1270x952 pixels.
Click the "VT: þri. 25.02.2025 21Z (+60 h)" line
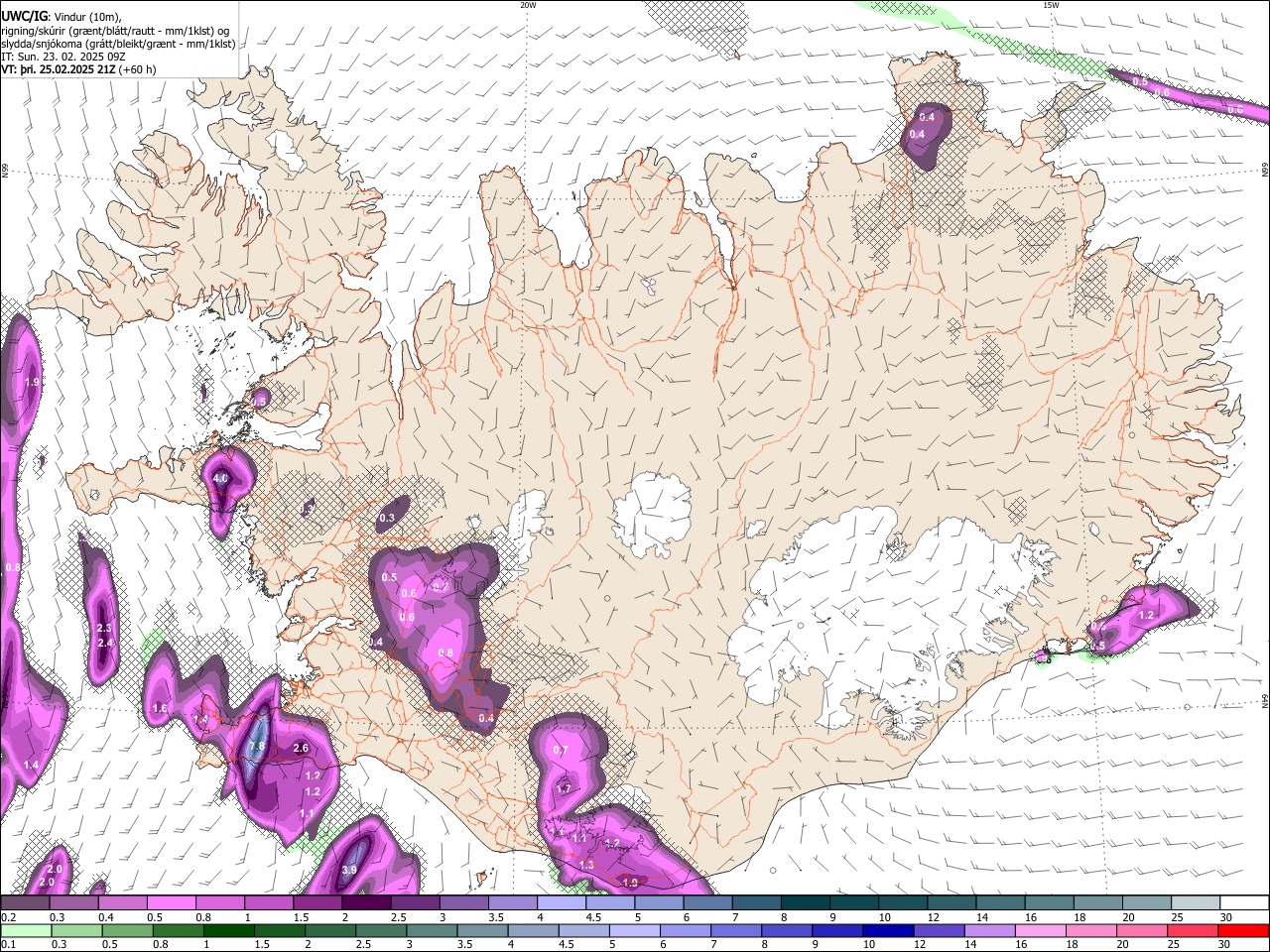click(x=78, y=69)
